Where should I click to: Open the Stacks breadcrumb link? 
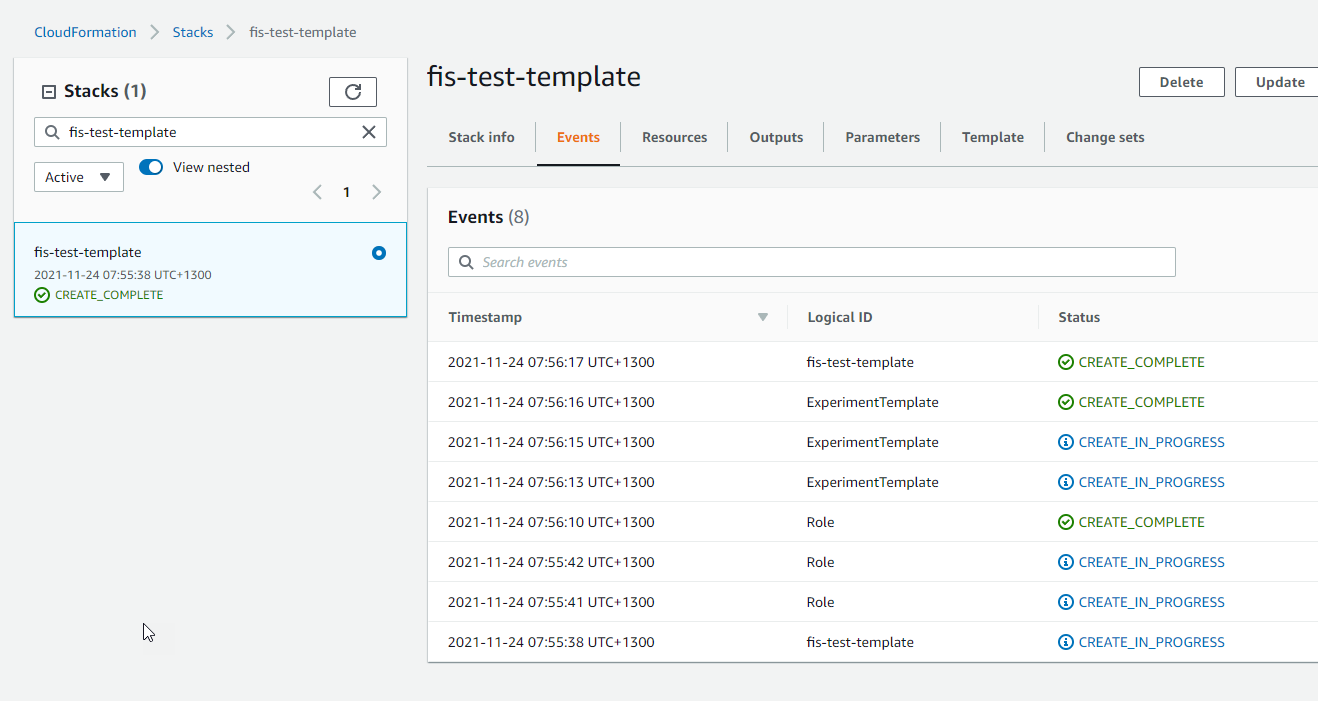coord(193,32)
